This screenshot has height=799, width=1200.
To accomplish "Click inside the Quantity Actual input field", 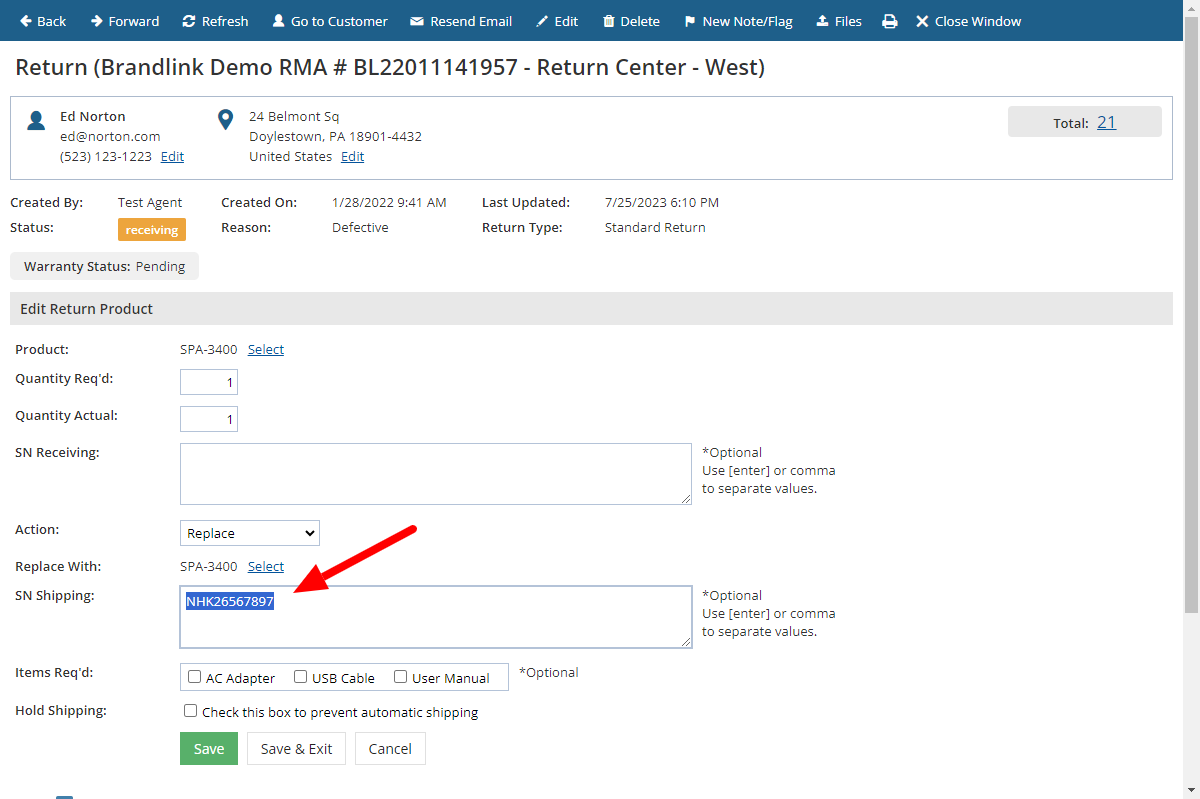I will [x=208, y=418].
